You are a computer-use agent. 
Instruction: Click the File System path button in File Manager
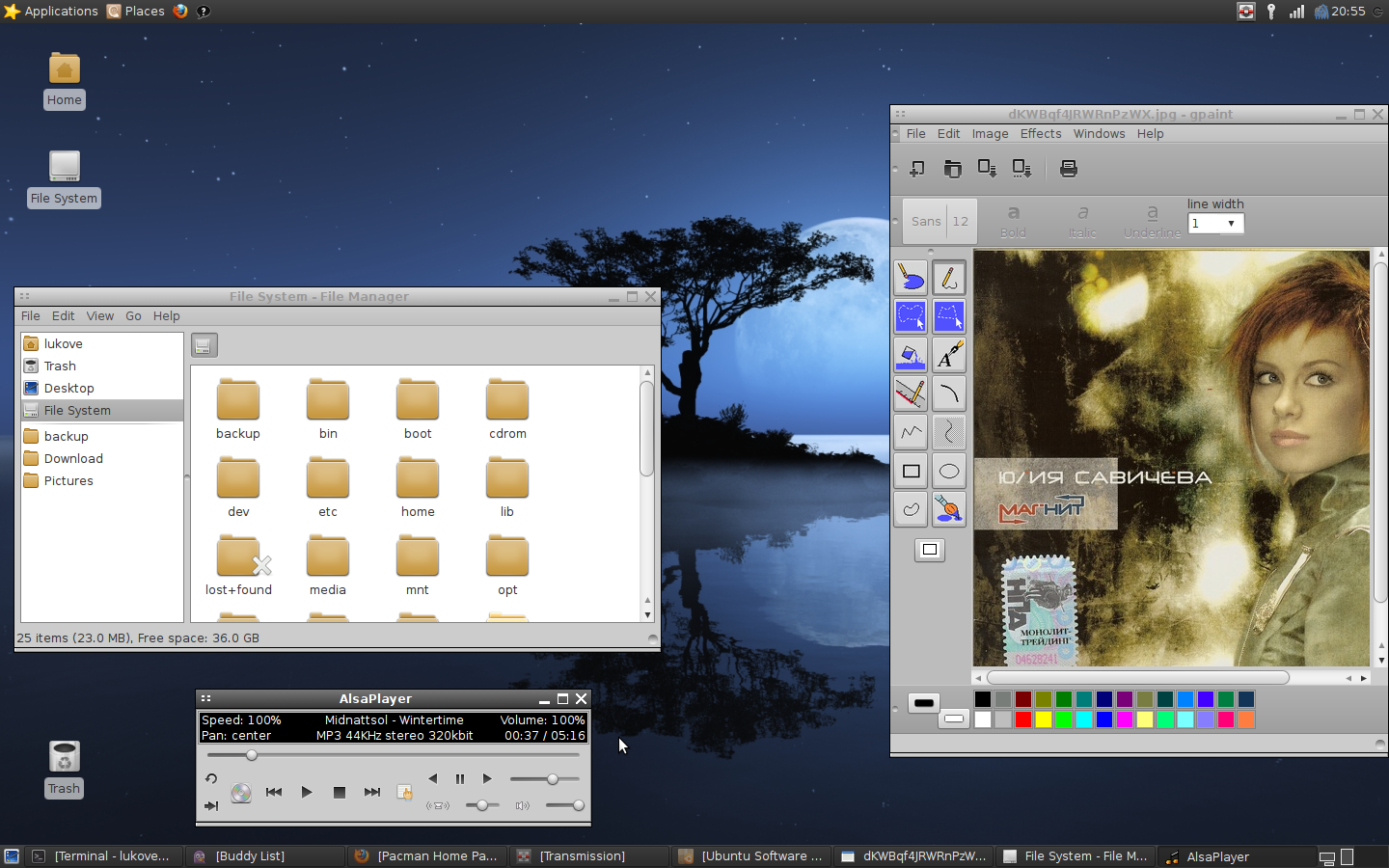(204, 345)
